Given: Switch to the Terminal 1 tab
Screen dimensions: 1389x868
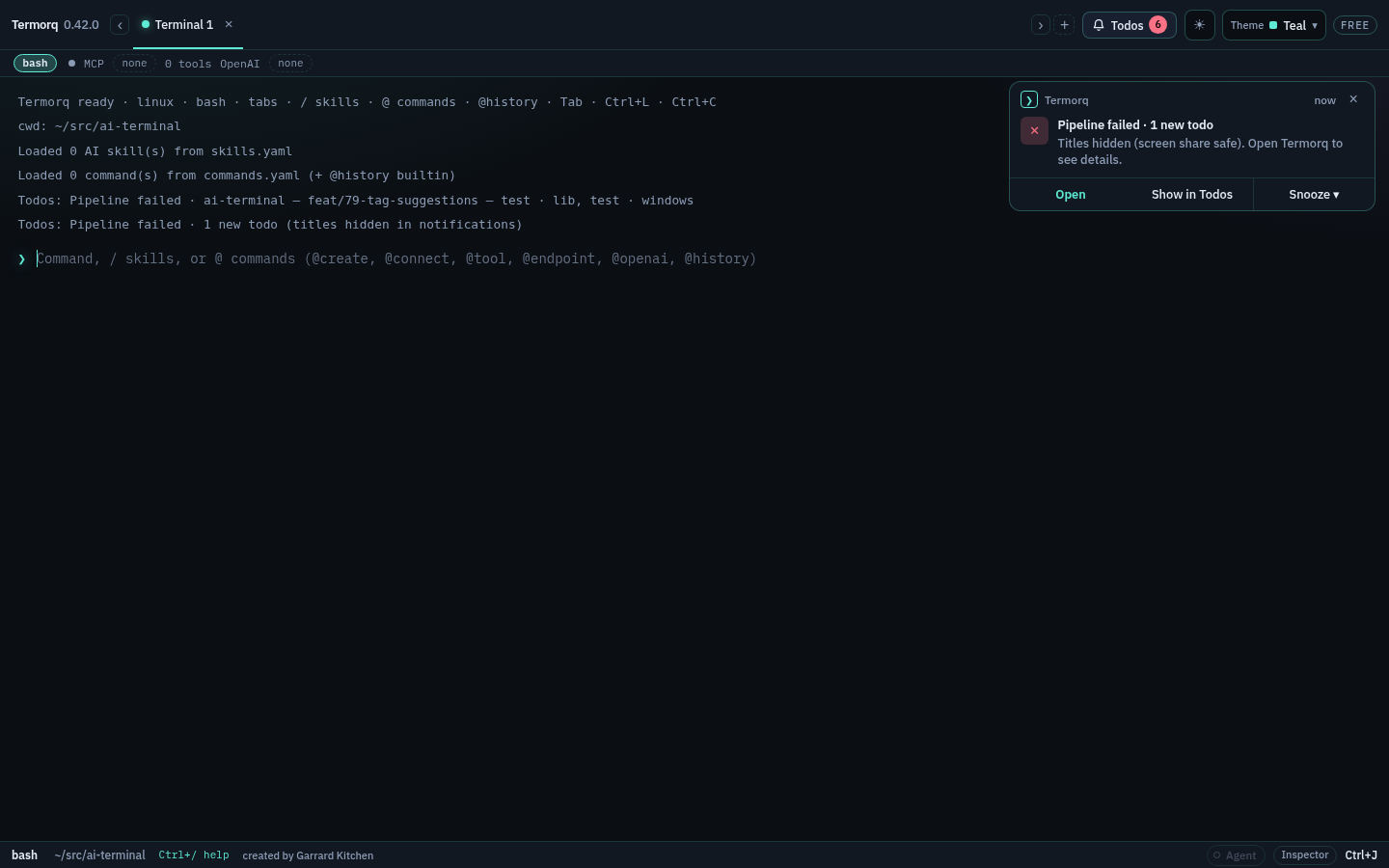Looking at the screenshot, I should [183, 25].
